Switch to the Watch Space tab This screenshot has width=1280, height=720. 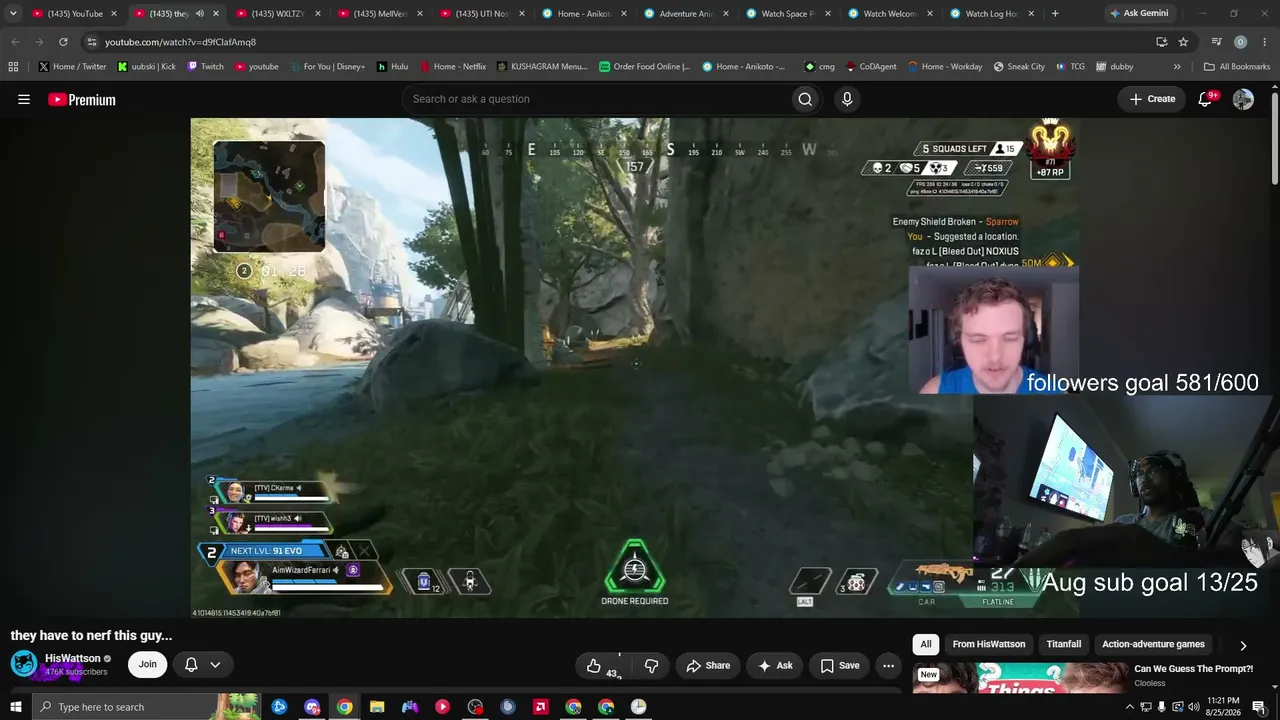787,14
